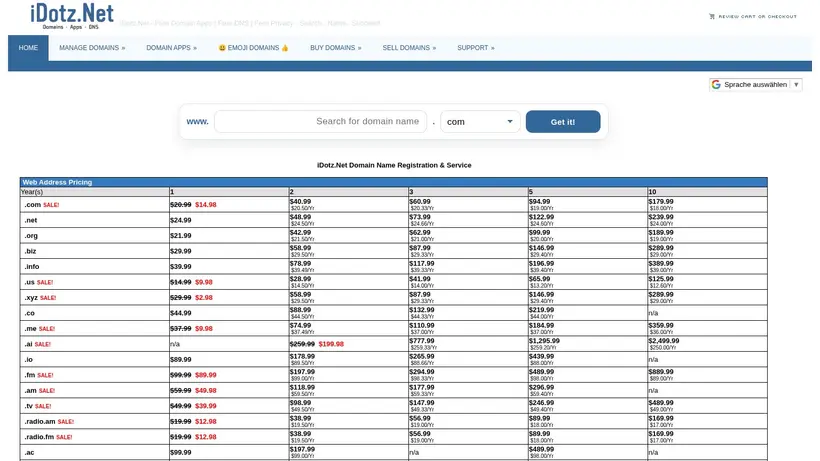Click the .biz 1-year price $29.99
Screen dimensions: 820x461
click(180, 251)
